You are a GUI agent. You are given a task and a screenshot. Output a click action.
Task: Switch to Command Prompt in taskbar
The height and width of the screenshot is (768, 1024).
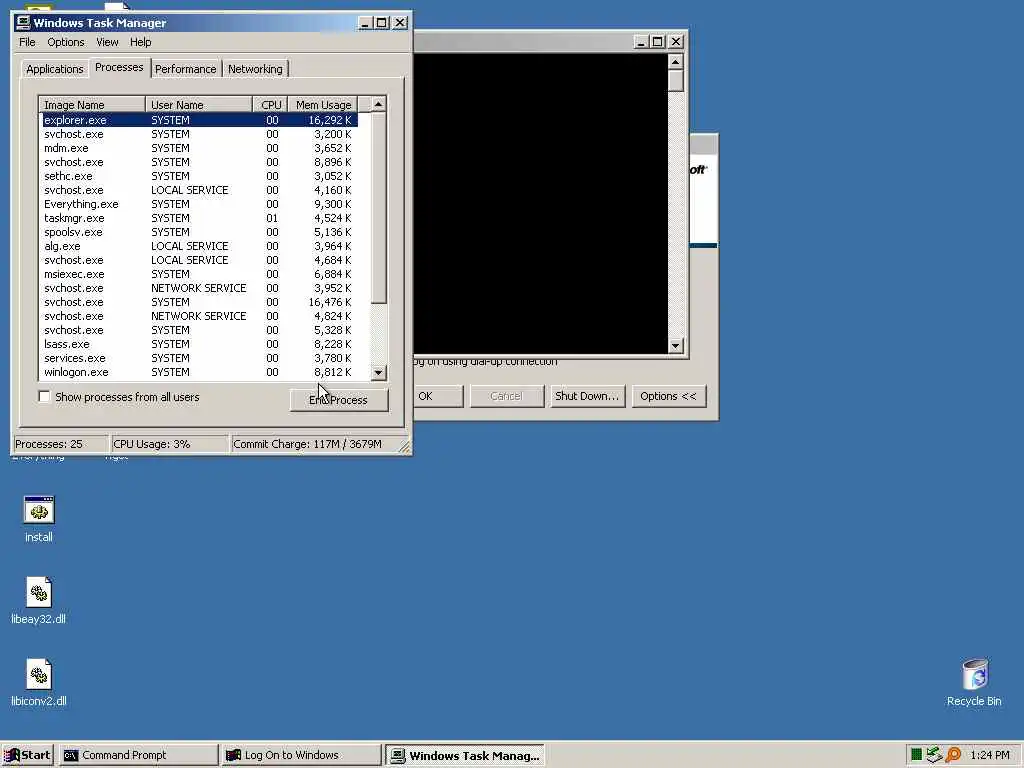tap(138, 755)
